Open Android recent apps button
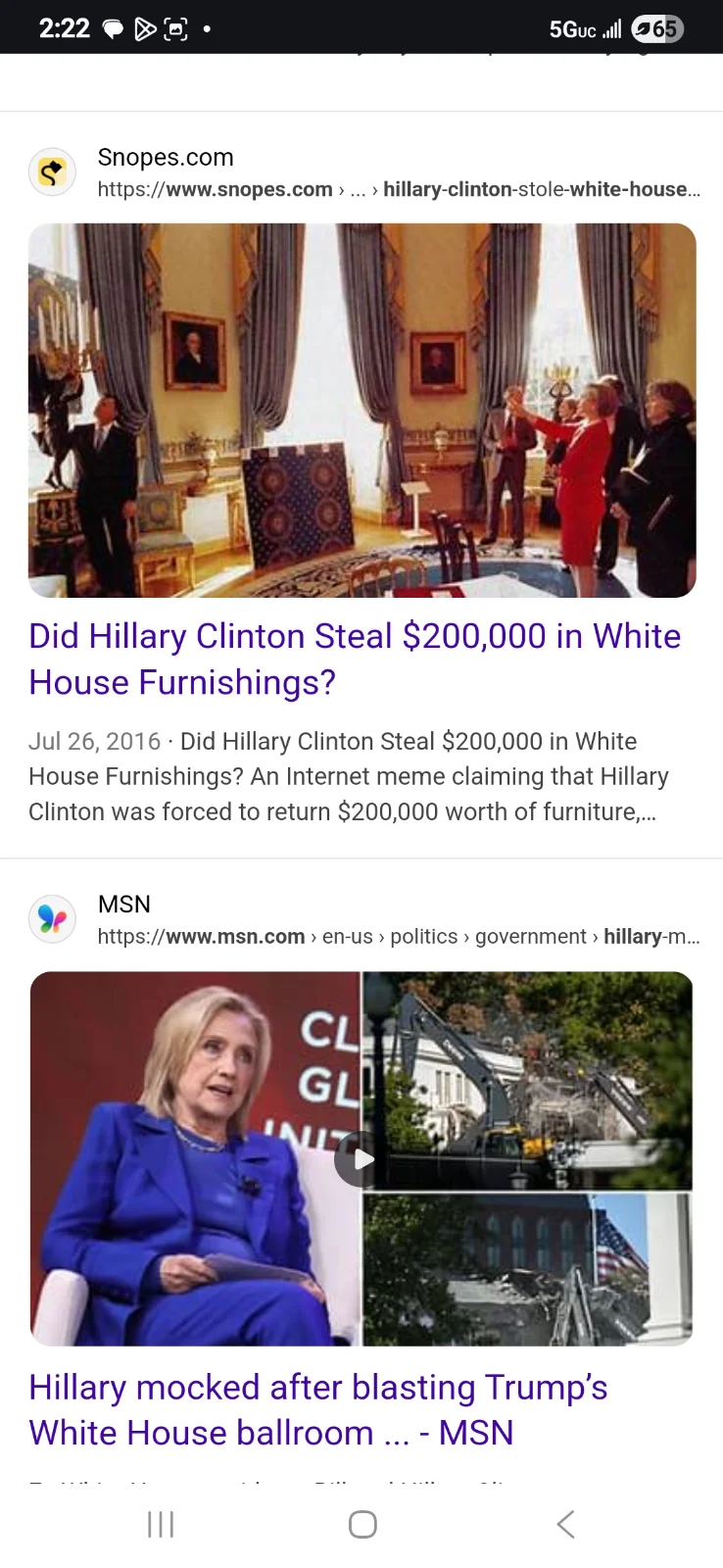This screenshot has width=723, height=1568. click(x=161, y=1524)
